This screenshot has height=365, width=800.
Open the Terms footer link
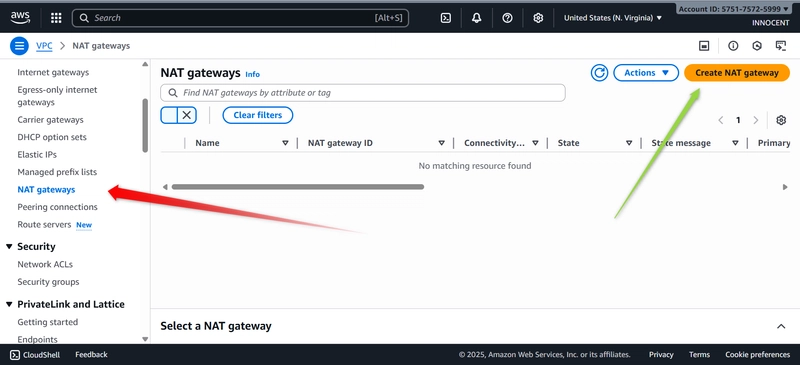point(699,354)
